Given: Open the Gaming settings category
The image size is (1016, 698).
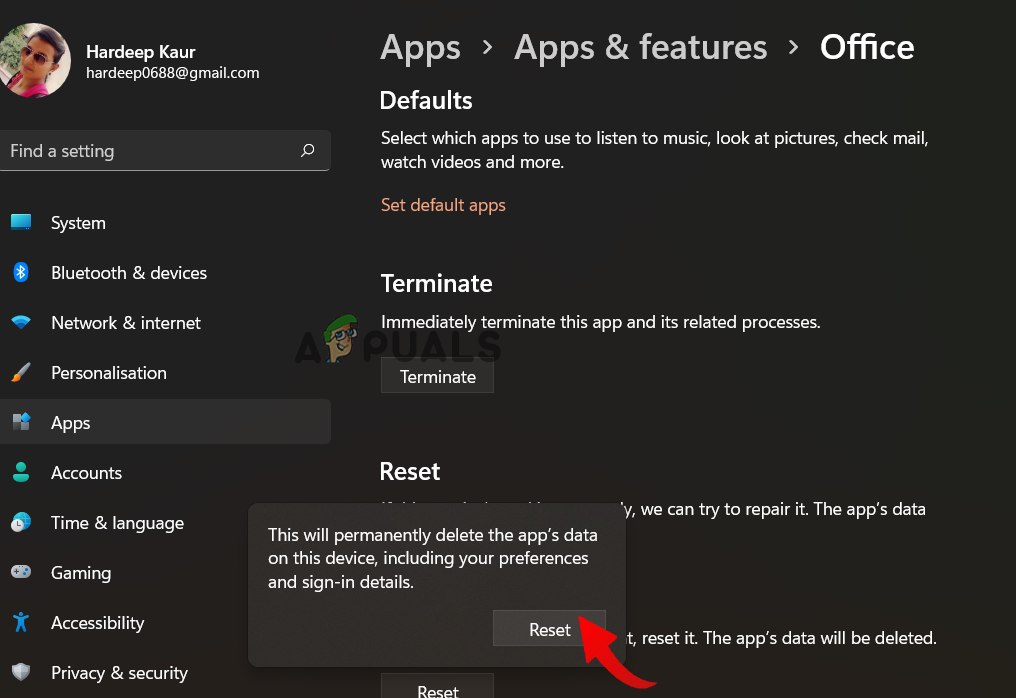Looking at the screenshot, I should point(80,573).
